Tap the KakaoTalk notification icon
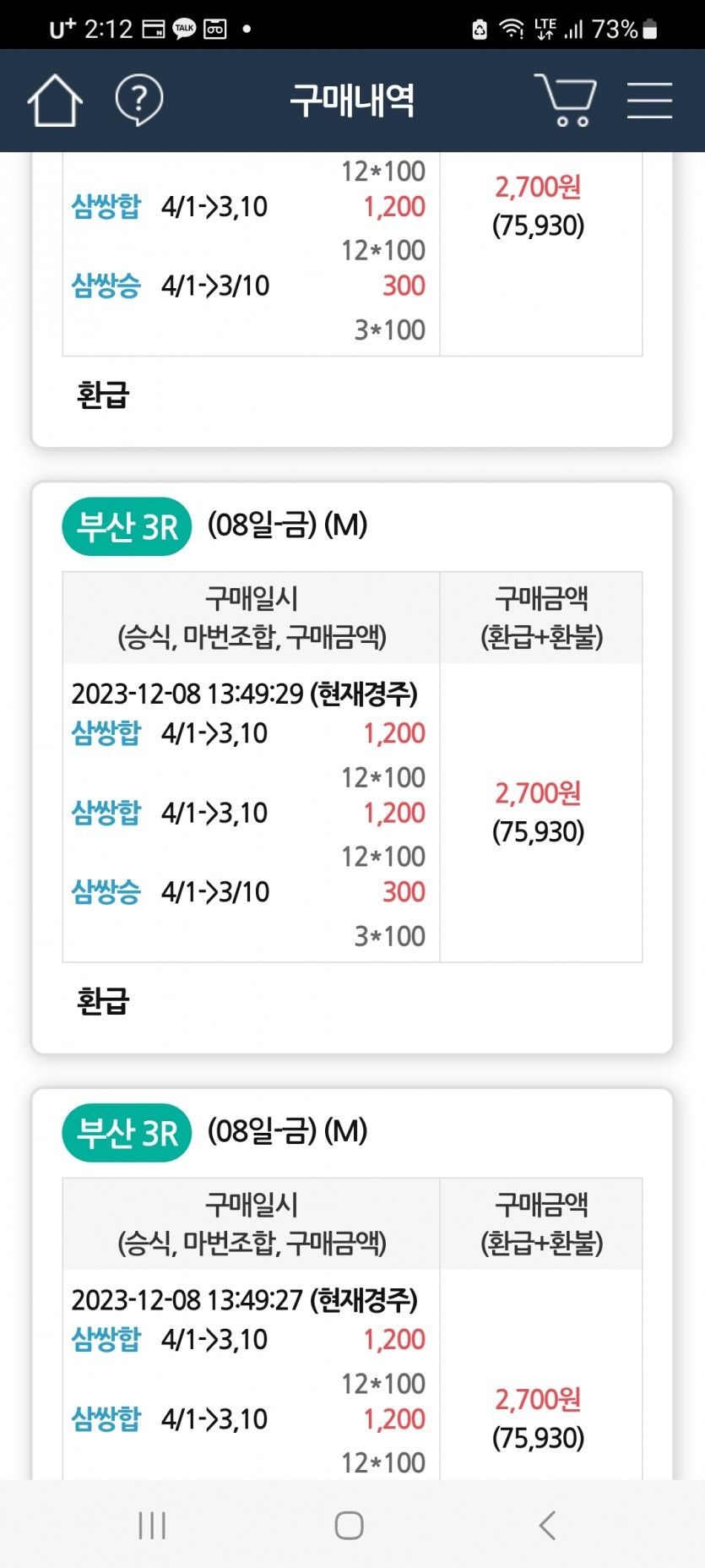 (x=184, y=29)
